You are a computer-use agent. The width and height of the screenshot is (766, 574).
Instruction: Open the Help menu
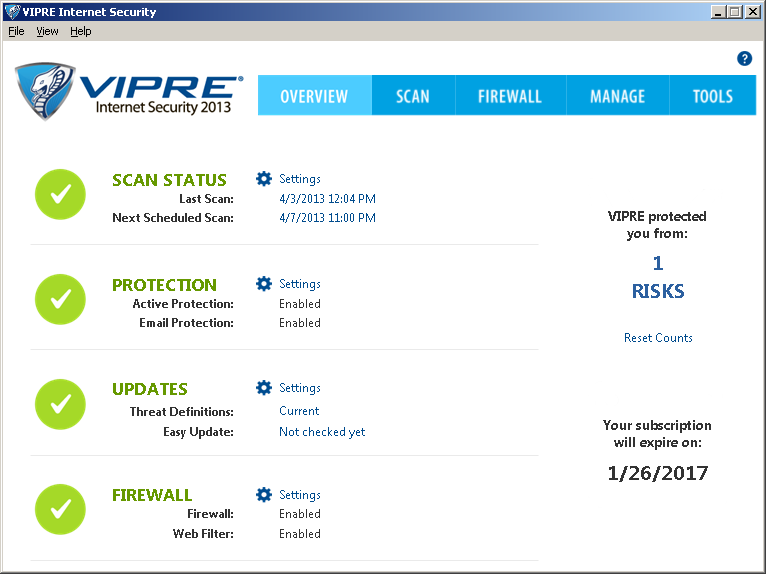point(81,31)
